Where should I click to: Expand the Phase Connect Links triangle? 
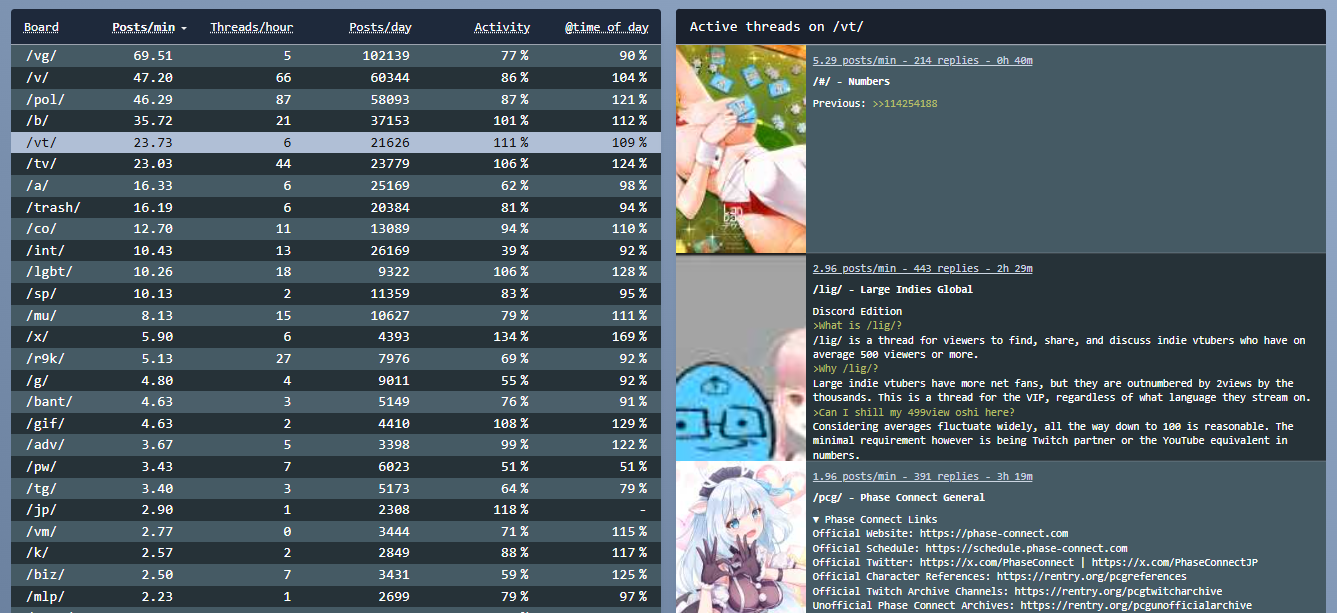pyautogui.click(x=816, y=519)
